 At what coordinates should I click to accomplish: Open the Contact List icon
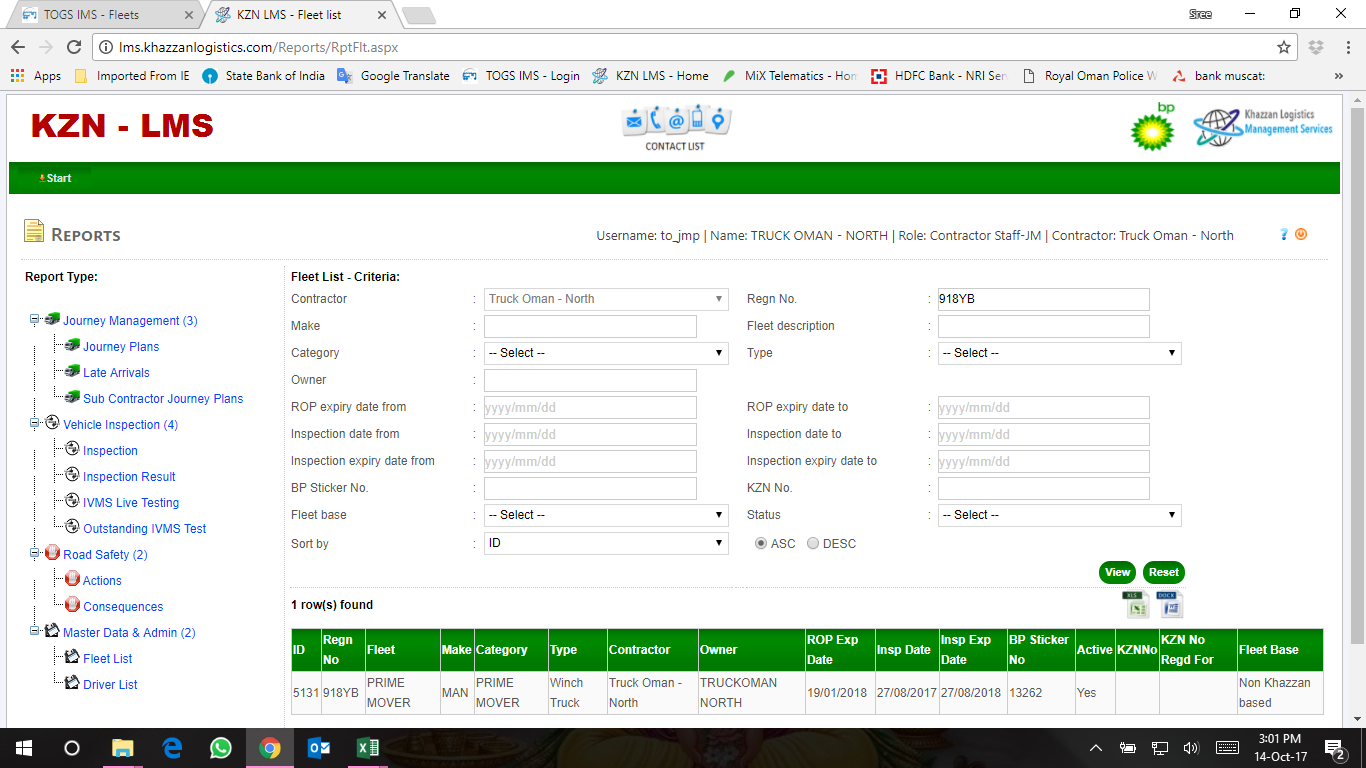pyautogui.click(x=675, y=127)
